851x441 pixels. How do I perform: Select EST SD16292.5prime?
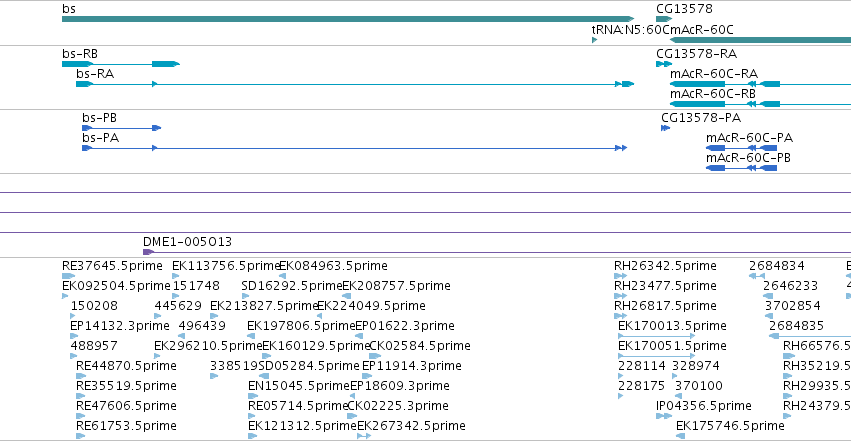pos(292,286)
